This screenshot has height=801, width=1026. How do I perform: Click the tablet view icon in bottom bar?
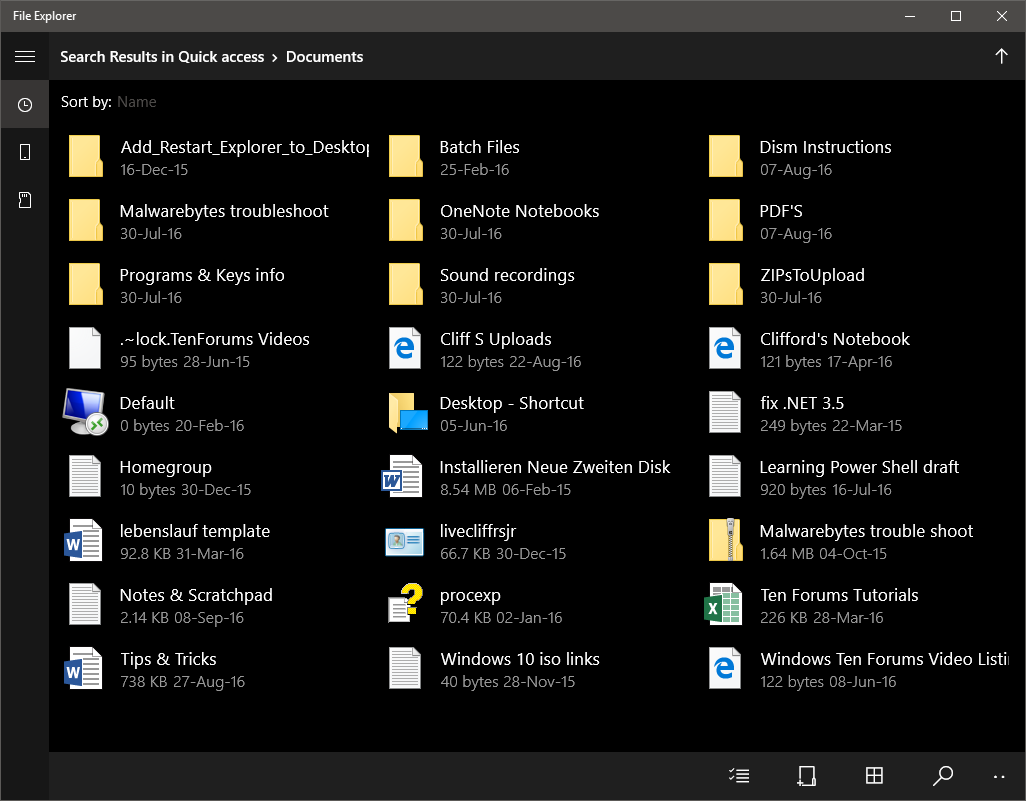click(x=807, y=776)
